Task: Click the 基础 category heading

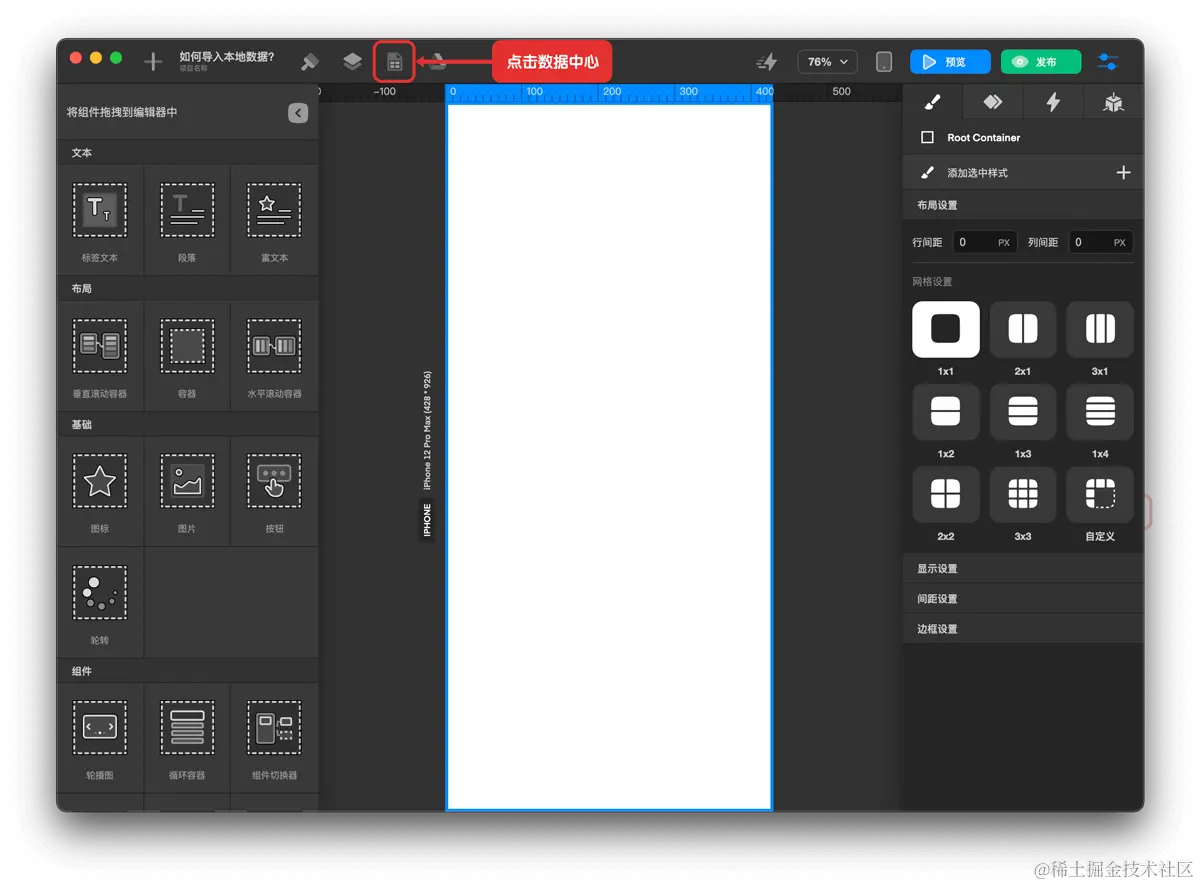Action: click(x=82, y=424)
